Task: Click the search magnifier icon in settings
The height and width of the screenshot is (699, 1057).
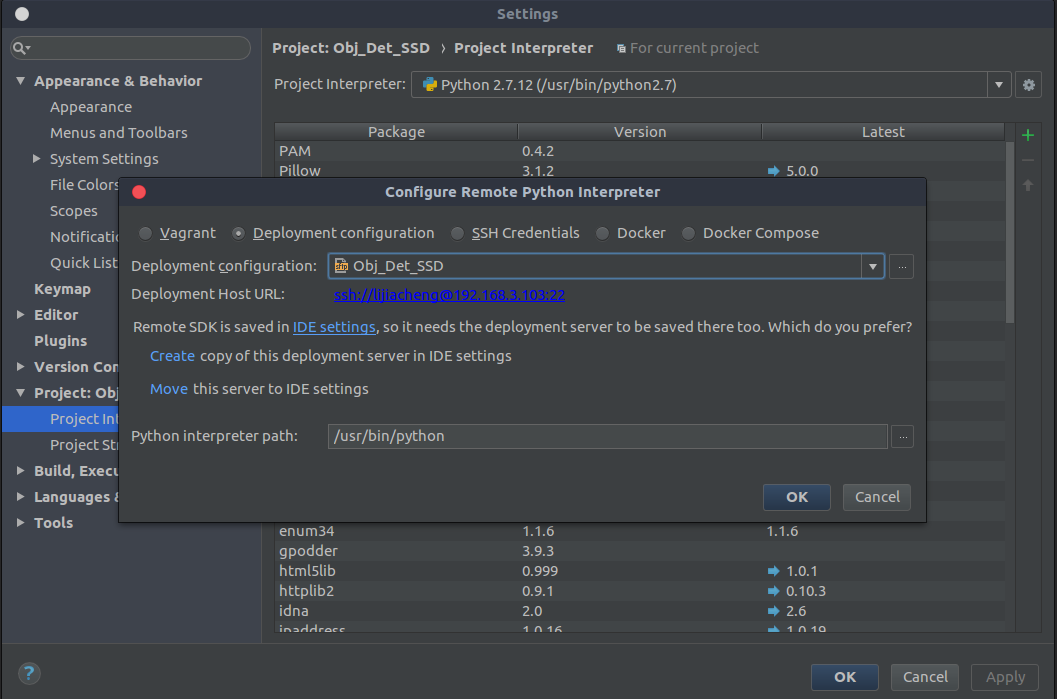Action: coord(21,48)
